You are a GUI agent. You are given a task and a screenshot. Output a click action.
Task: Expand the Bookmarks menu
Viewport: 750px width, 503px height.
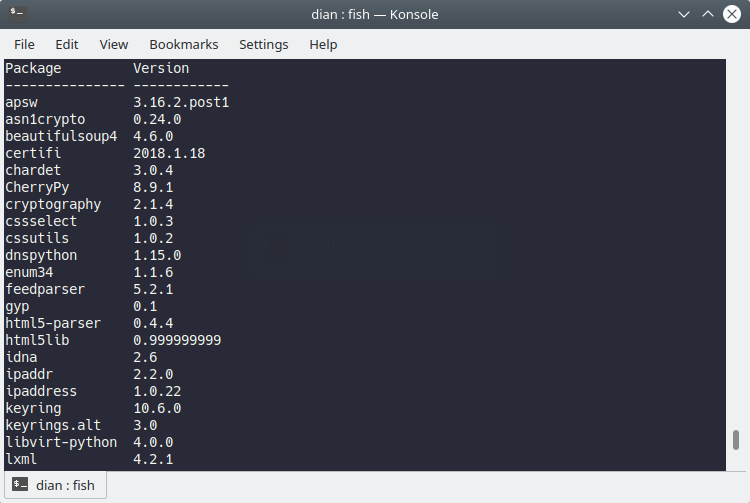pyautogui.click(x=184, y=44)
